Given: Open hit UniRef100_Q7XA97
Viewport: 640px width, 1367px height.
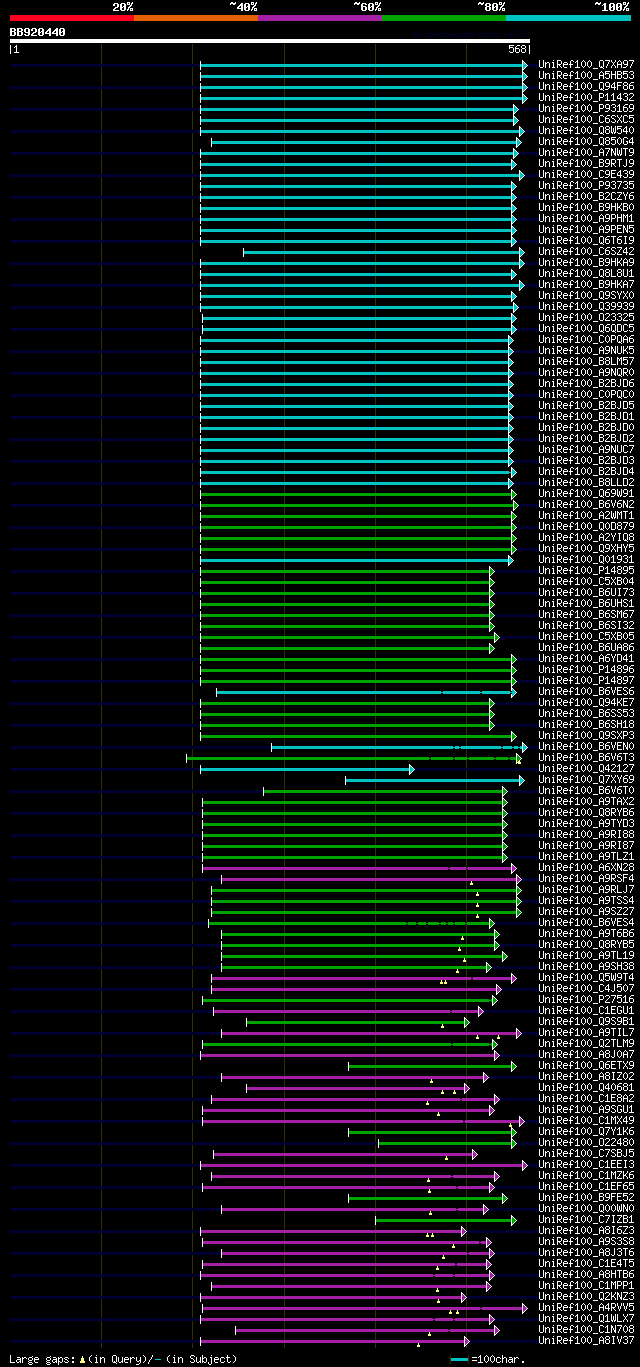Looking at the screenshot, I should pos(586,64).
